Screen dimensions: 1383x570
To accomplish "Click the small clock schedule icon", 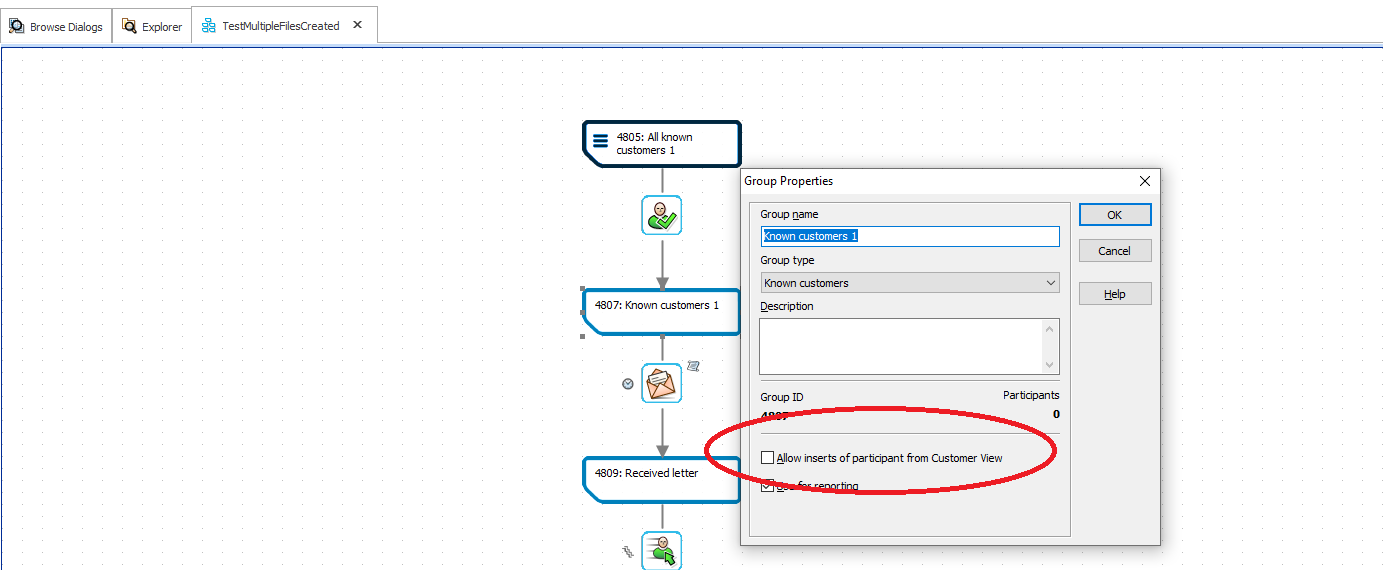I will pos(627,383).
